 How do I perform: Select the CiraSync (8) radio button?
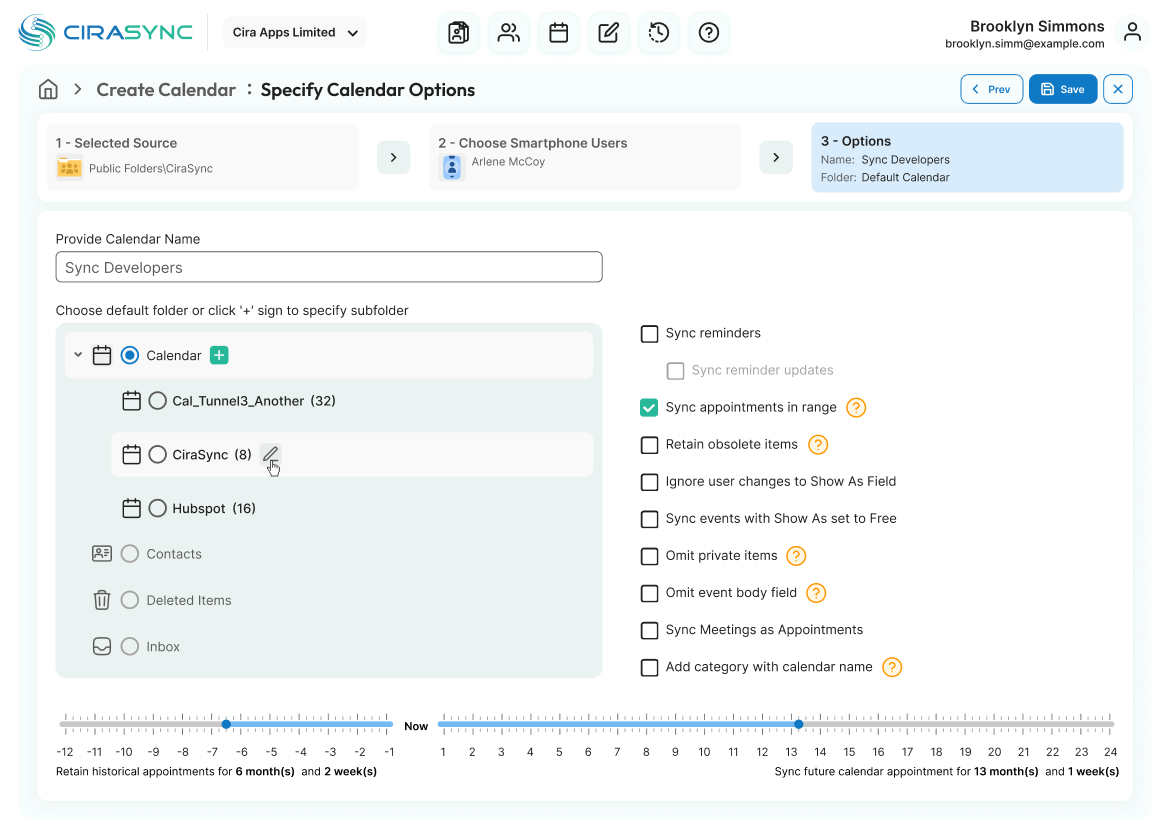coord(157,454)
